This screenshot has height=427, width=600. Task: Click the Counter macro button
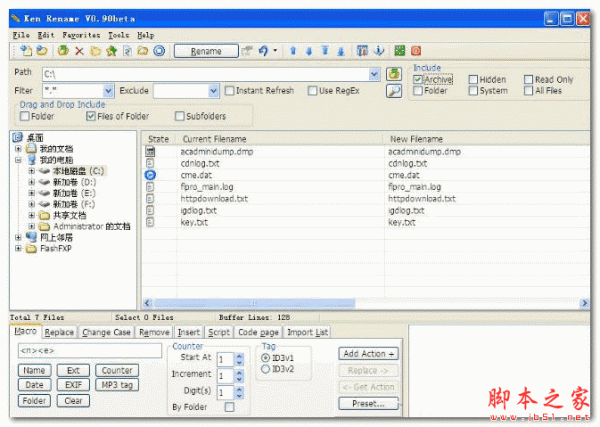point(117,370)
